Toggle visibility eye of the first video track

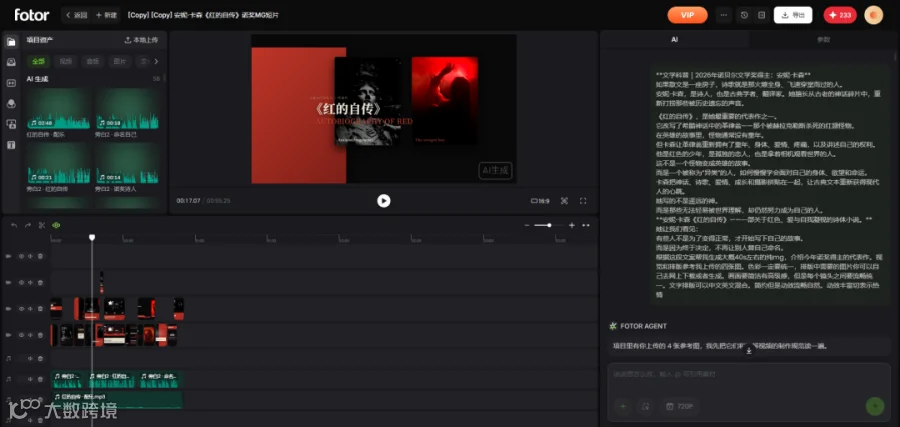(x=21, y=256)
